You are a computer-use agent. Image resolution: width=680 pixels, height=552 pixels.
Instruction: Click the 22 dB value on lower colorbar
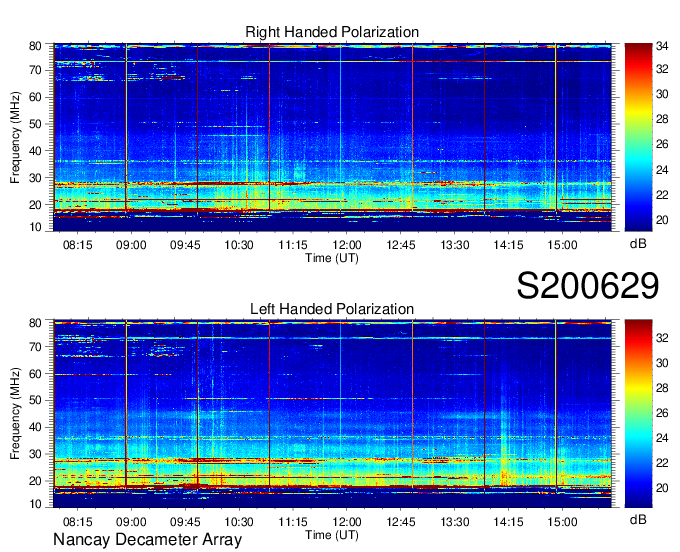coord(662,463)
